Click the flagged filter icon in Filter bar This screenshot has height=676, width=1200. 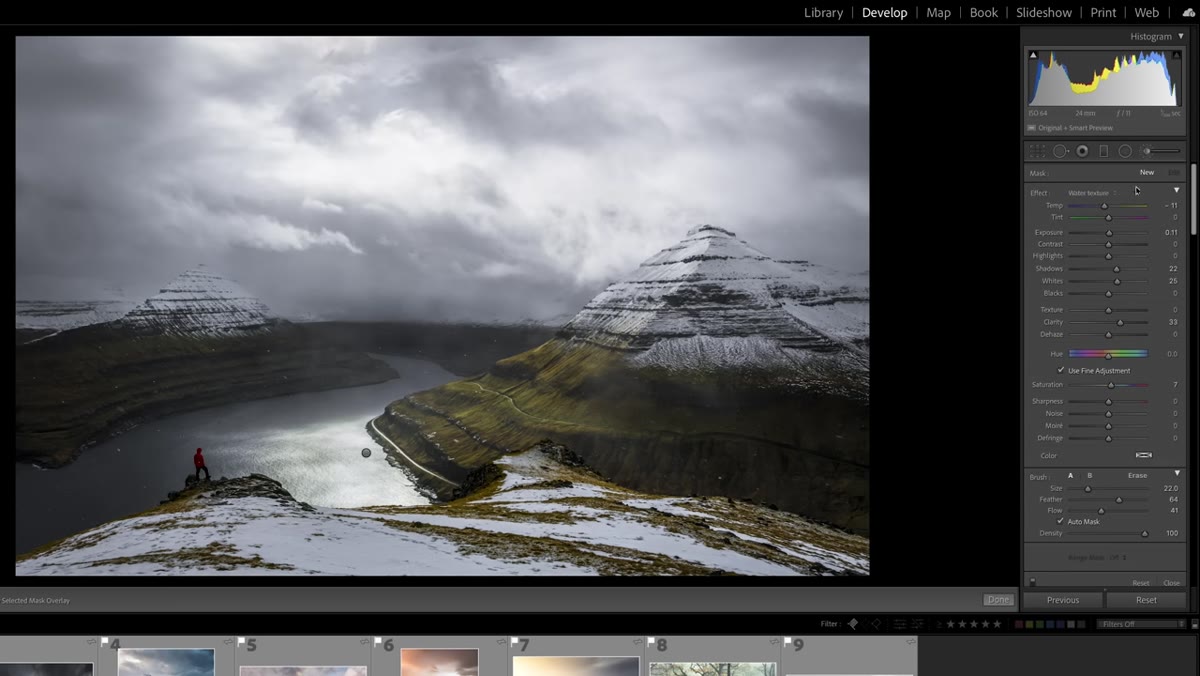[x=853, y=624]
